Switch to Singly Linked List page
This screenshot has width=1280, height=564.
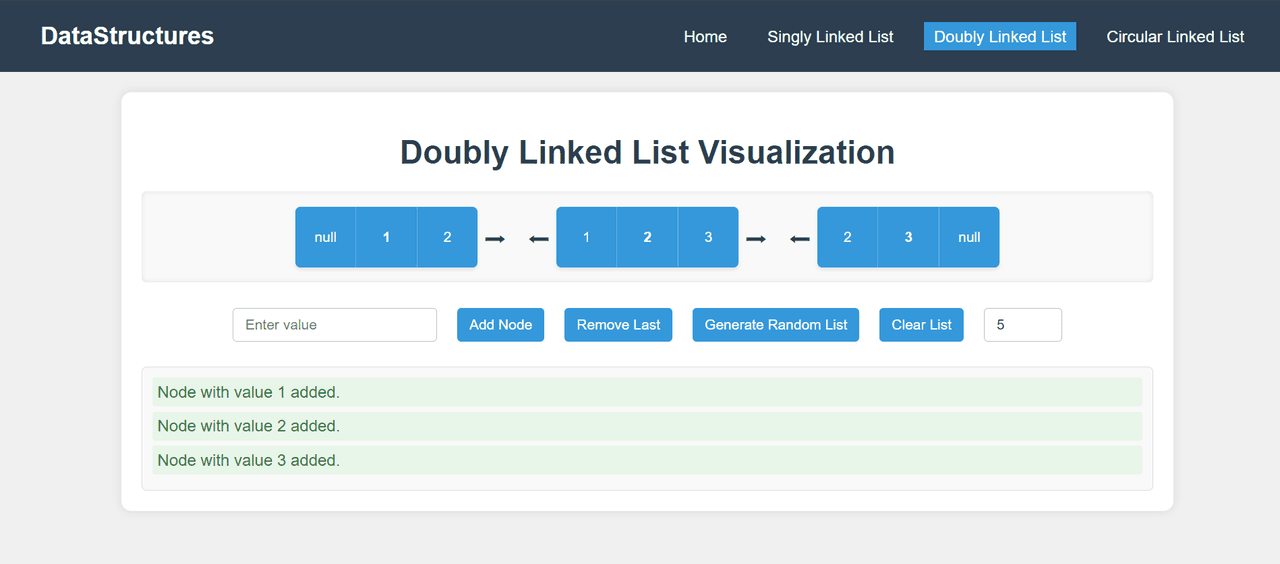click(830, 37)
